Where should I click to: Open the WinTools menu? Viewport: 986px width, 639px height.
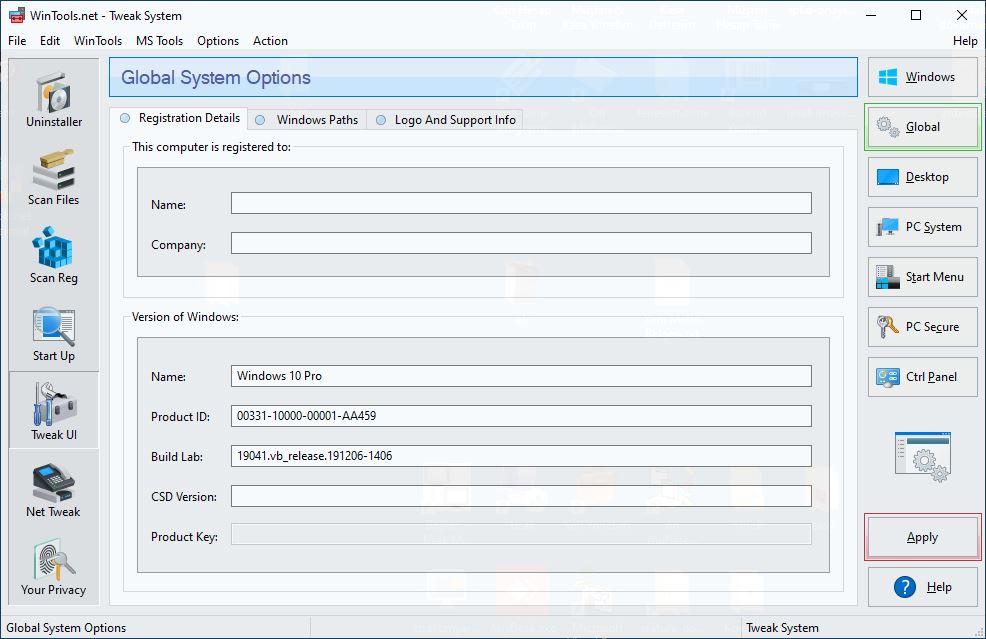pyautogui.click(x=97, y=41)
